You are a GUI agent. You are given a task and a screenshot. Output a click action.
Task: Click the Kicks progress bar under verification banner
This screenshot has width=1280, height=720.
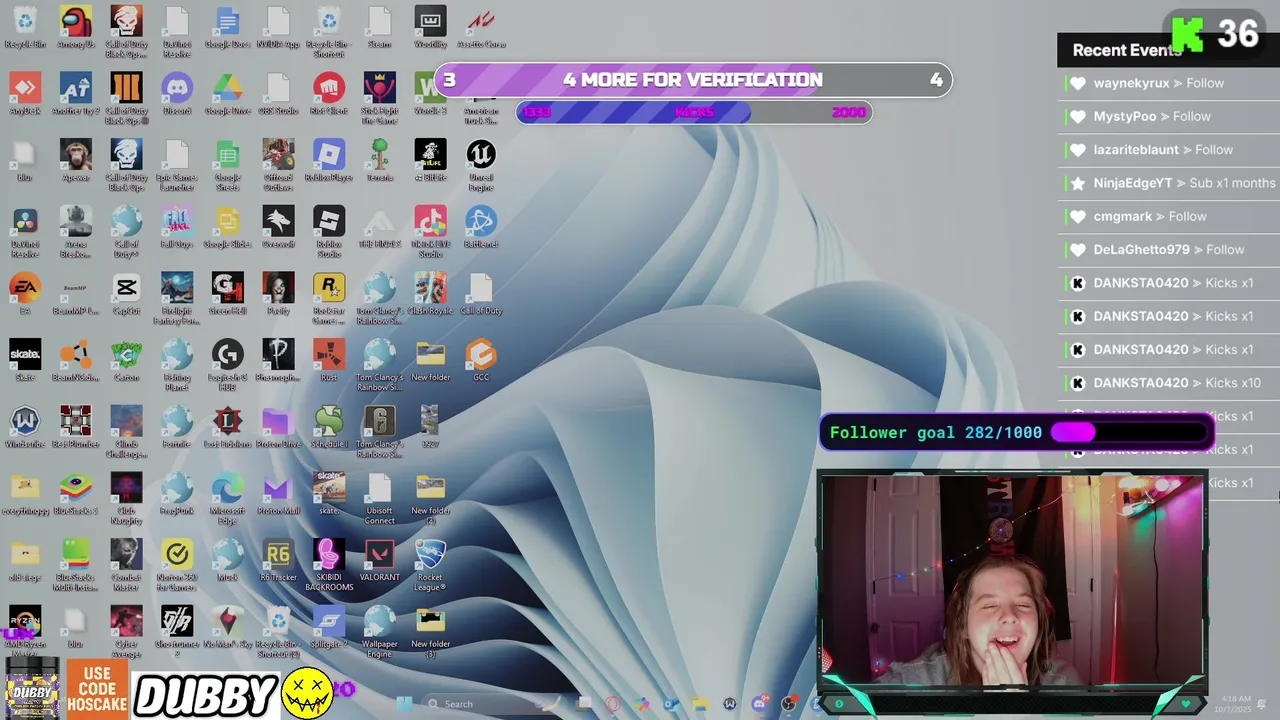pos(694,112)
